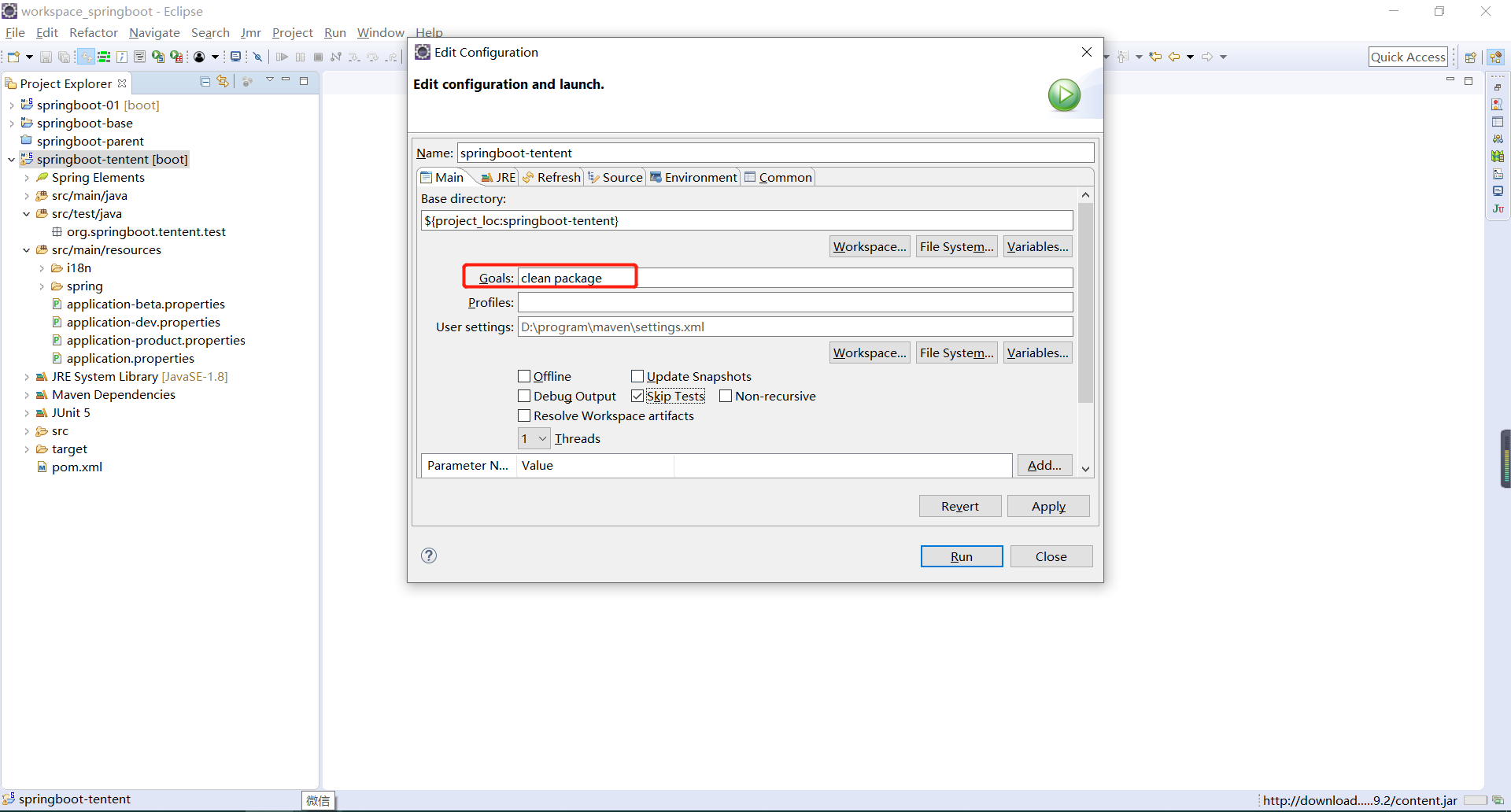Click the Apply button
Screen dimensions: 1511x812
1048,506
